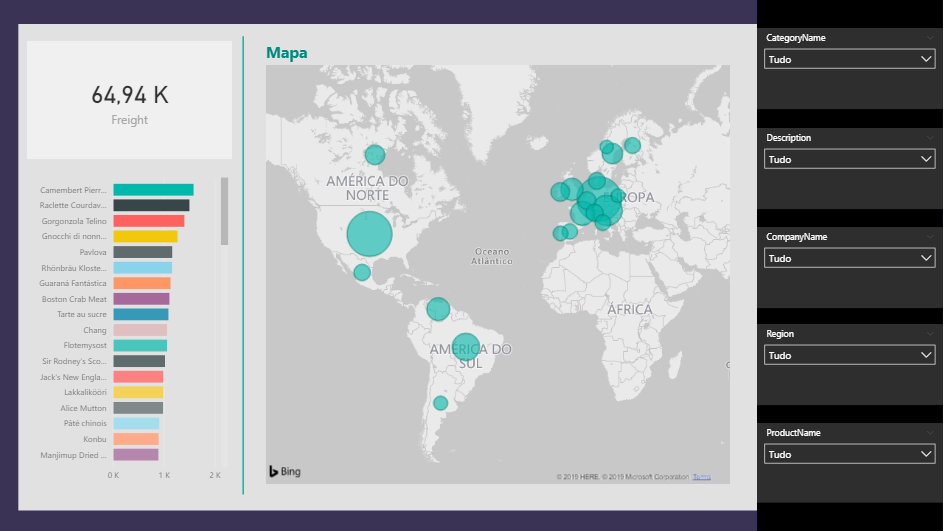Click the faint chevron in Description header
The height and width of the screenshot is (531, 944).
point(930,137)
